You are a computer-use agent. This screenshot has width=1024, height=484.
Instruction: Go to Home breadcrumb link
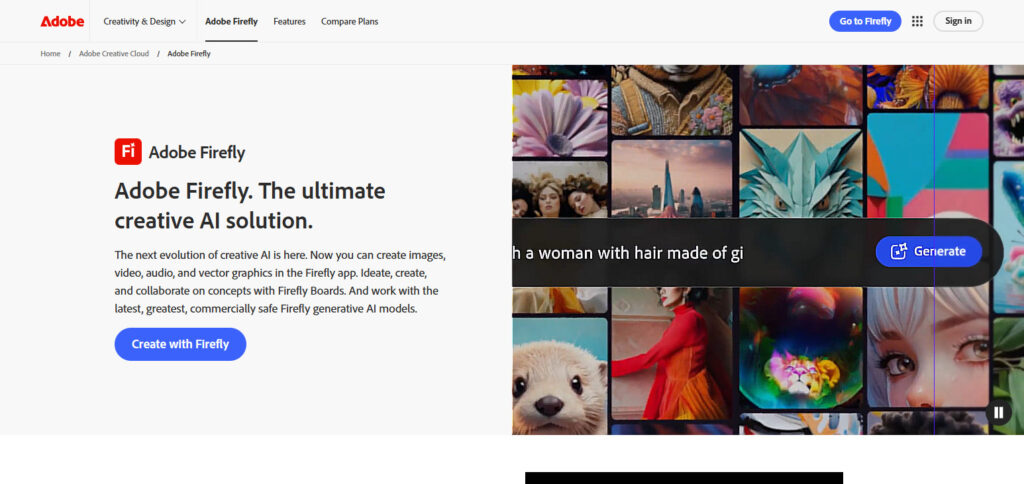point(50,54)
